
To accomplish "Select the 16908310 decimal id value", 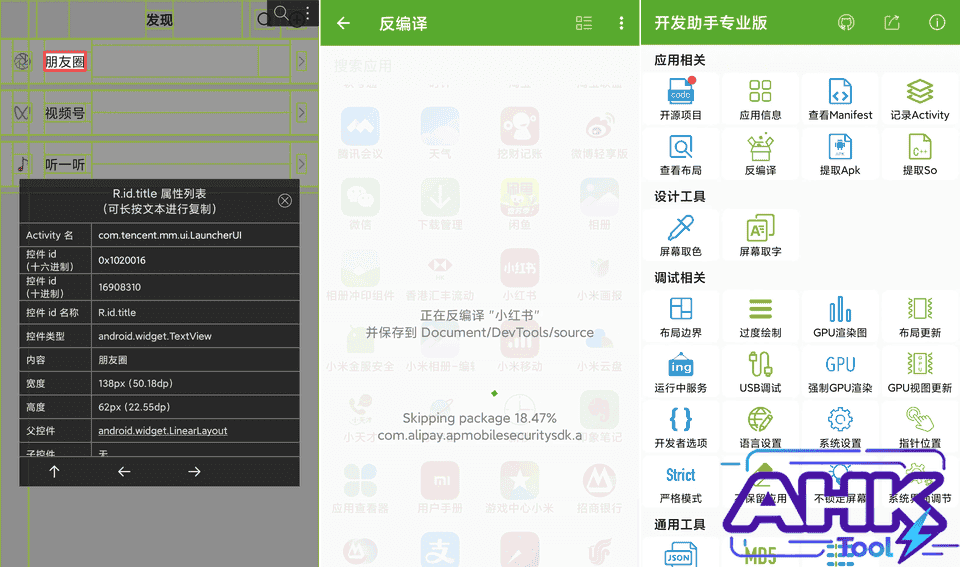I will [x=119, y=287].
